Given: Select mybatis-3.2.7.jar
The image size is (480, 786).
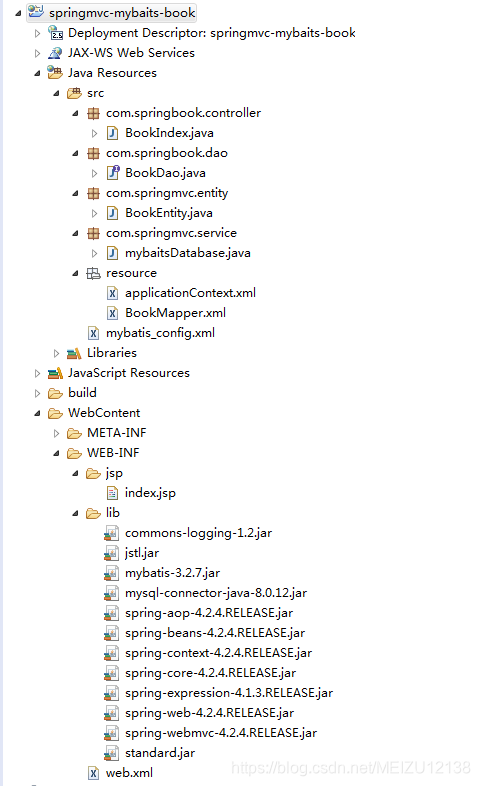Looking at the screenshot, I should point(172,573).
